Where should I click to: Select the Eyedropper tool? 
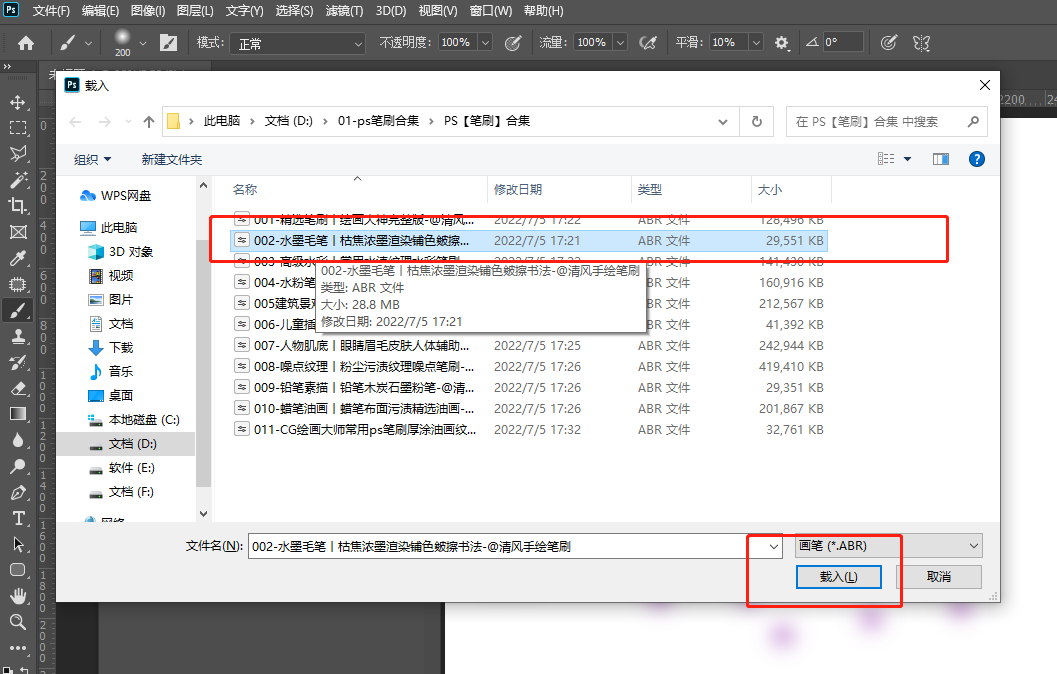(18, 258)
